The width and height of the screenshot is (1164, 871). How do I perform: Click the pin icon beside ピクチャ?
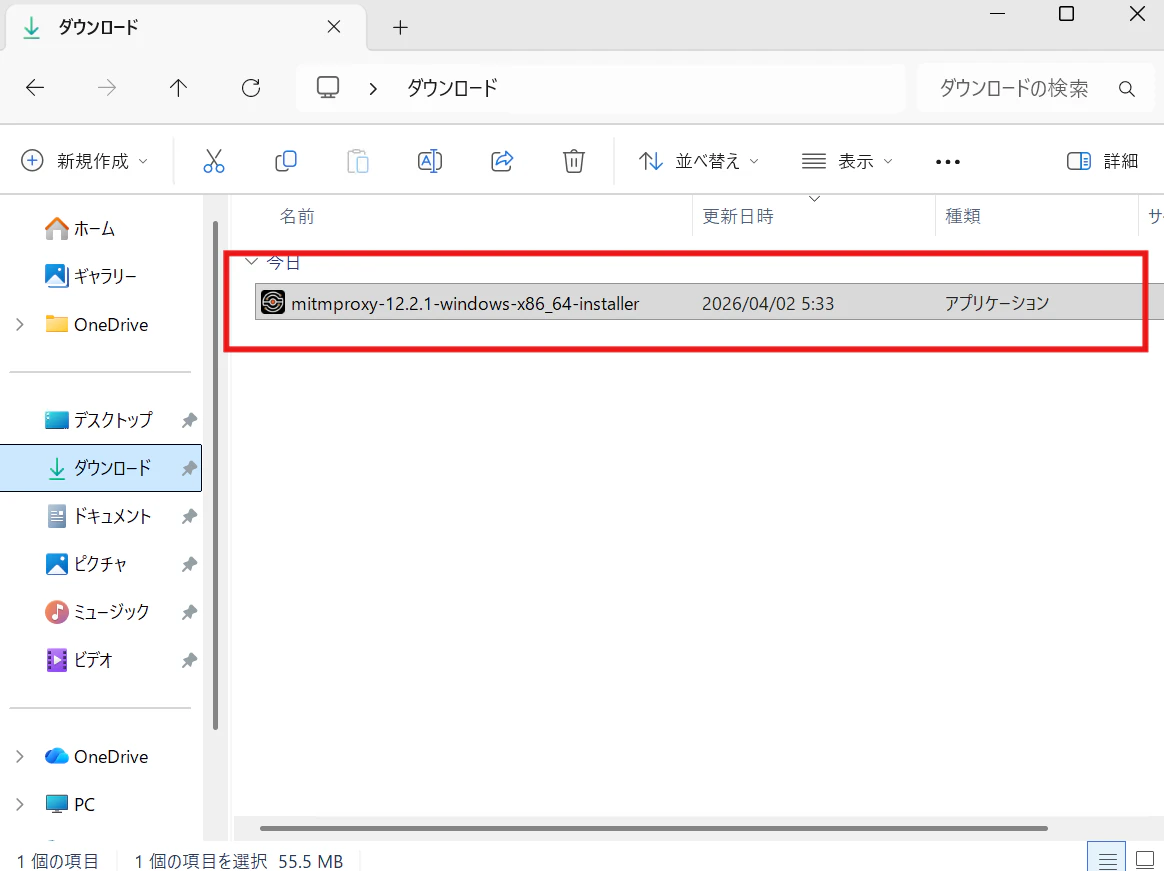189,564
